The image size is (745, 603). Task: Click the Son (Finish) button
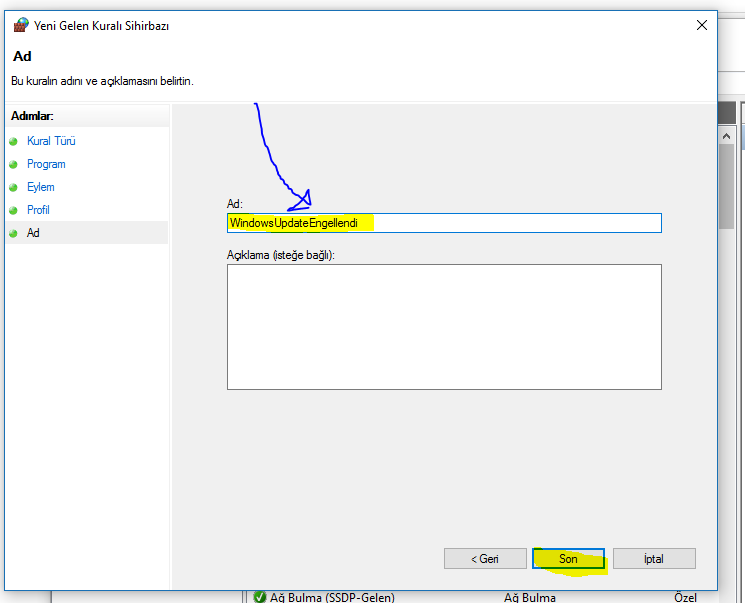tap(568, 558)
